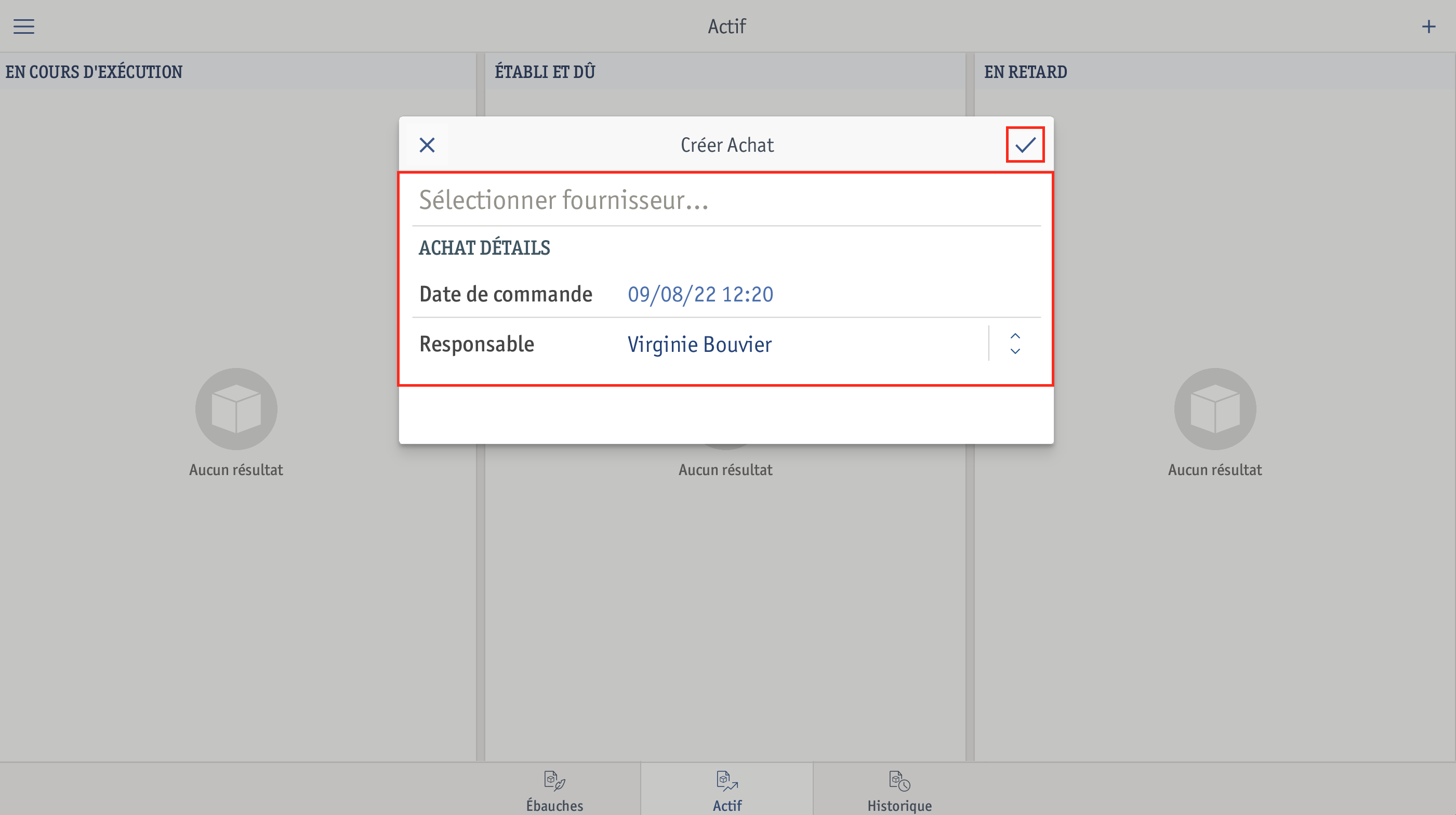Confirm purchase with the checkmark icon

point(1025,144)
